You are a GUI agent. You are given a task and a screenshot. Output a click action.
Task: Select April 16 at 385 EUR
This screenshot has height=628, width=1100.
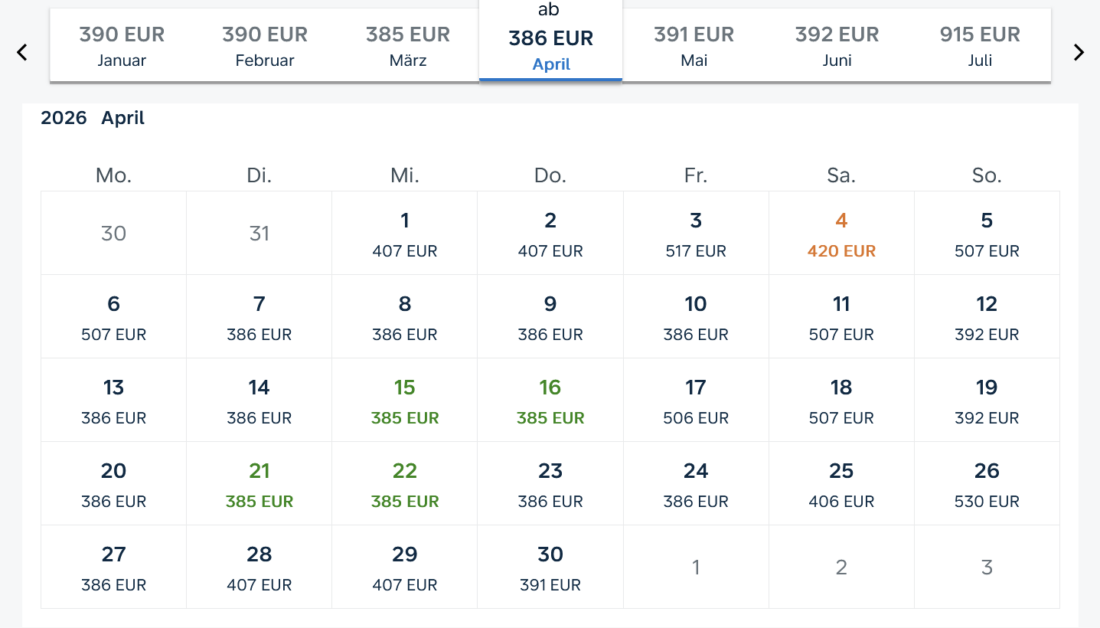pos(550,401)
